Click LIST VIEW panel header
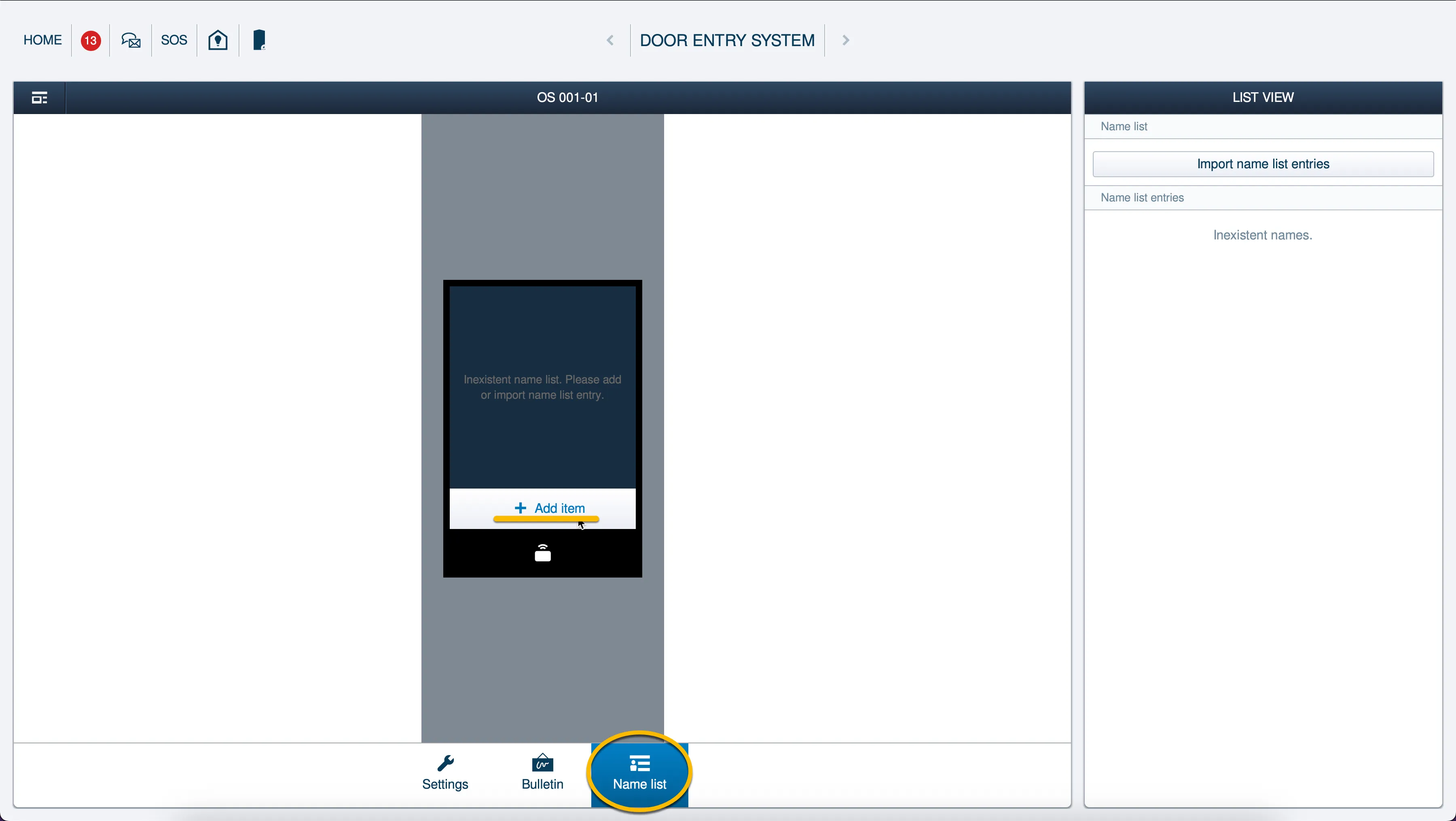 1263,98
